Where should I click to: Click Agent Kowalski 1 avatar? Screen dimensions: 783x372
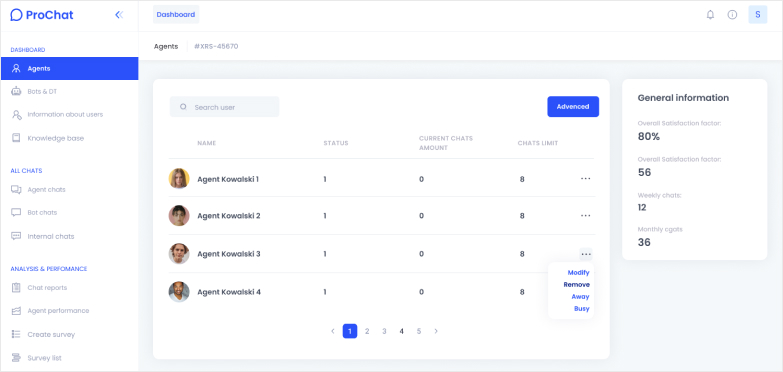coord(179,178)
